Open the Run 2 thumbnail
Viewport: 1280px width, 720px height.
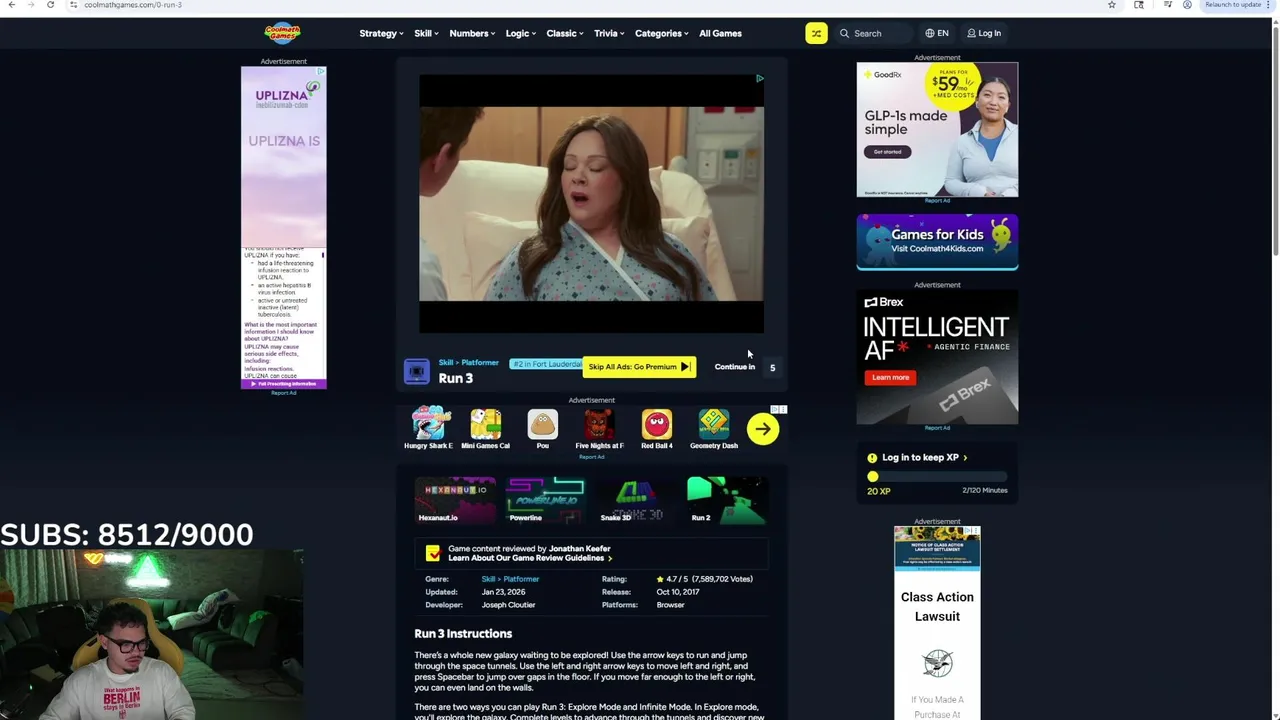726,501
